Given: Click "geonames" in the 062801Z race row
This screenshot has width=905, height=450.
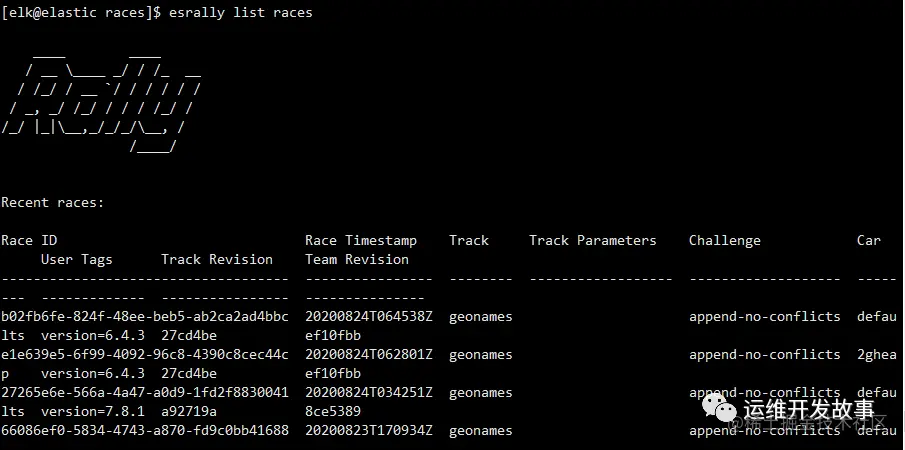Looking at the screenshot, I should pos(481,355).
